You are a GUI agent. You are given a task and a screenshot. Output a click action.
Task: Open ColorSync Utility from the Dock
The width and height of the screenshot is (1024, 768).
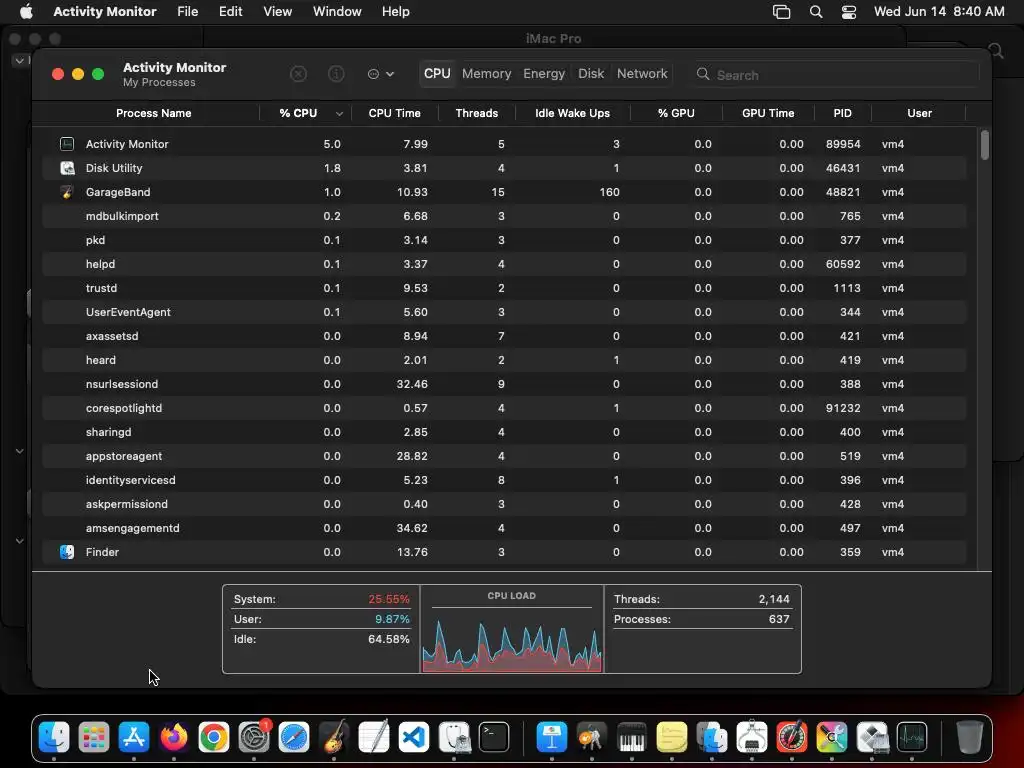(831, 738)
